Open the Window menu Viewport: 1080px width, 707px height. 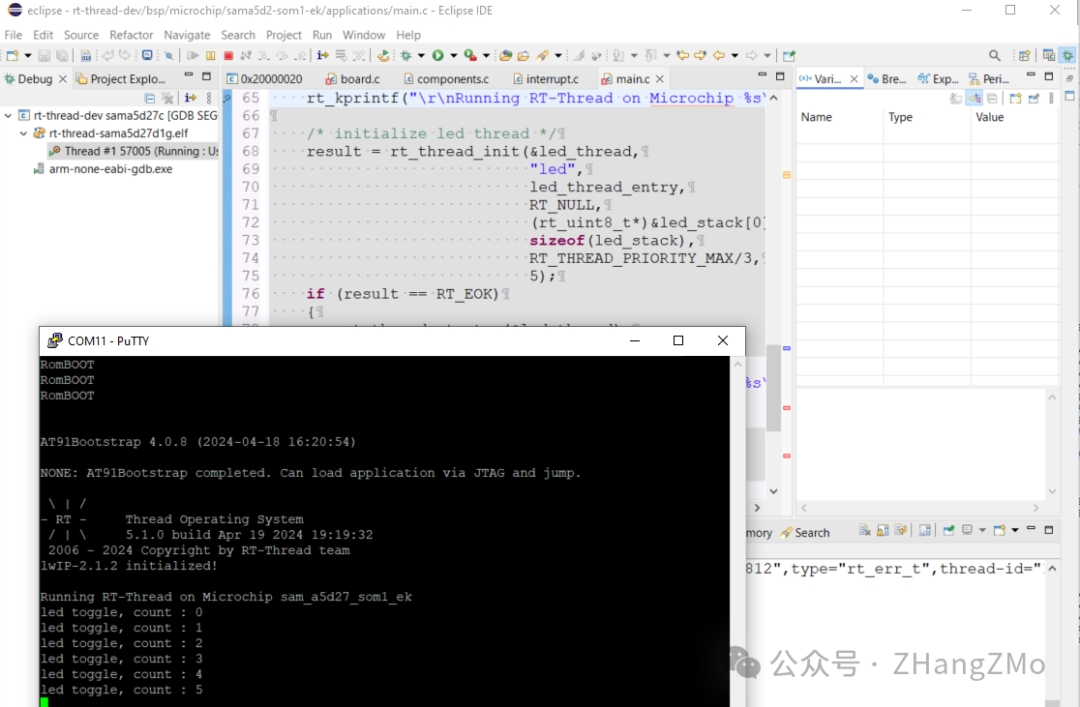(x=364, y=34)
